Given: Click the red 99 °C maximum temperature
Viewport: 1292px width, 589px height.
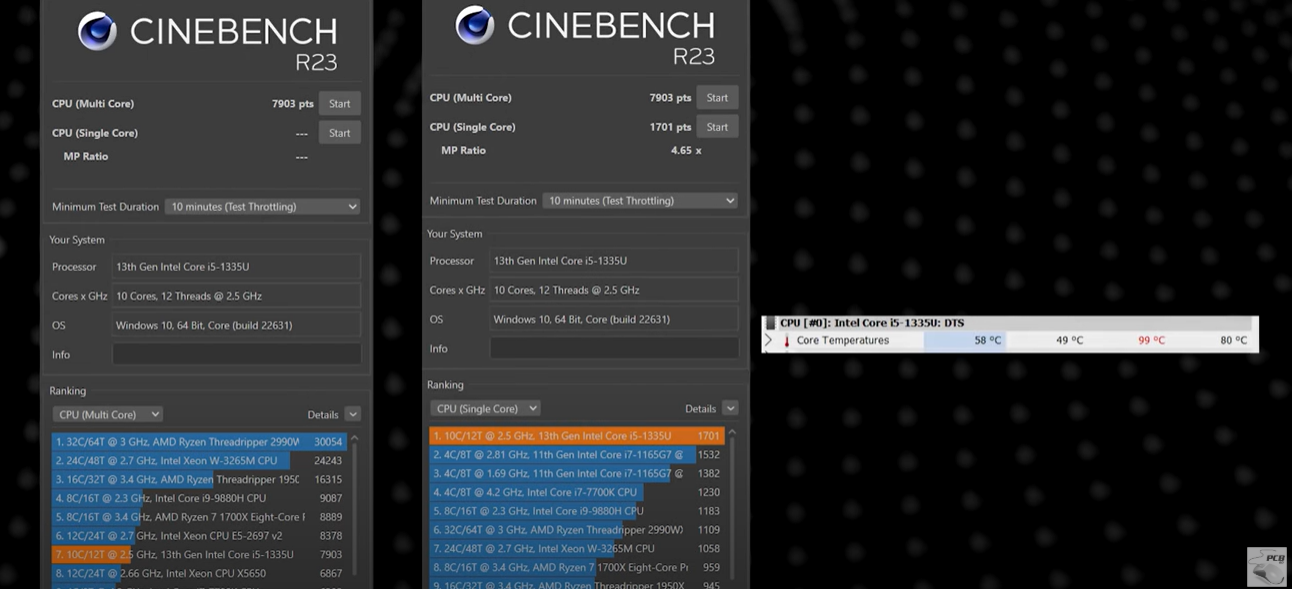Looking at the screenshot, I should [1151, 341].
